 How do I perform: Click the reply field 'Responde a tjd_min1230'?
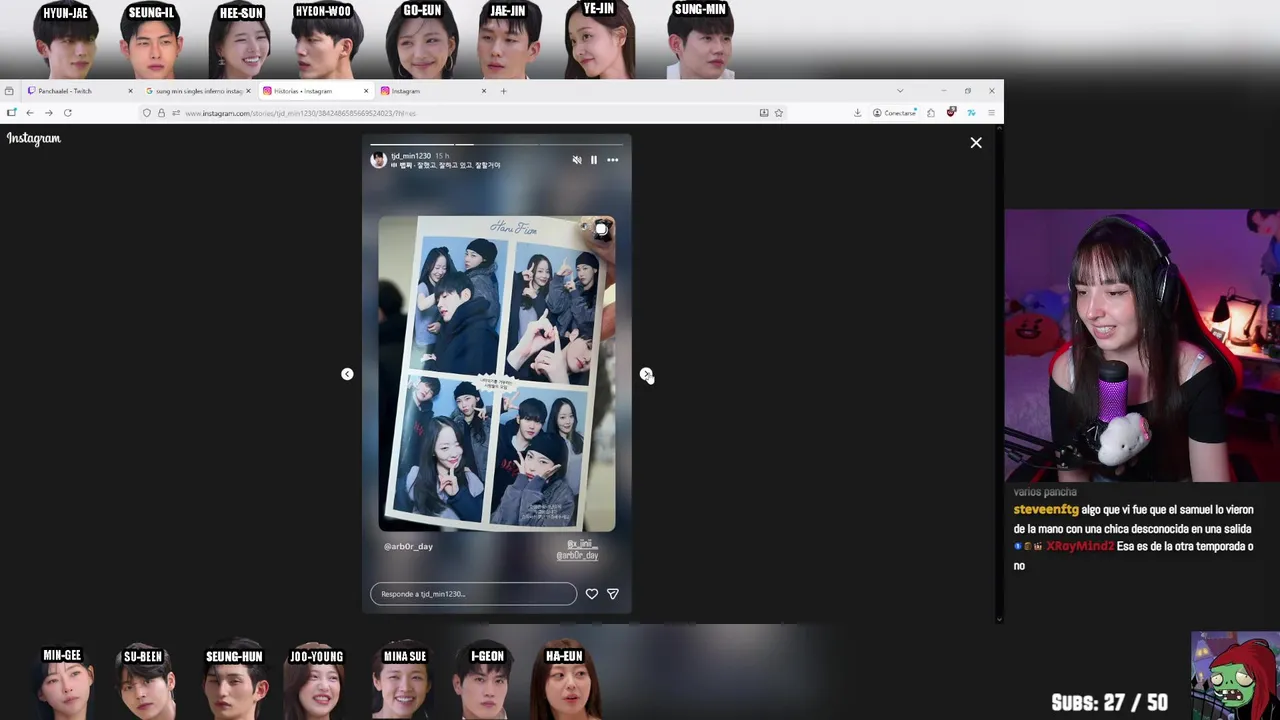pyautogui.click(x=473, y=594)
